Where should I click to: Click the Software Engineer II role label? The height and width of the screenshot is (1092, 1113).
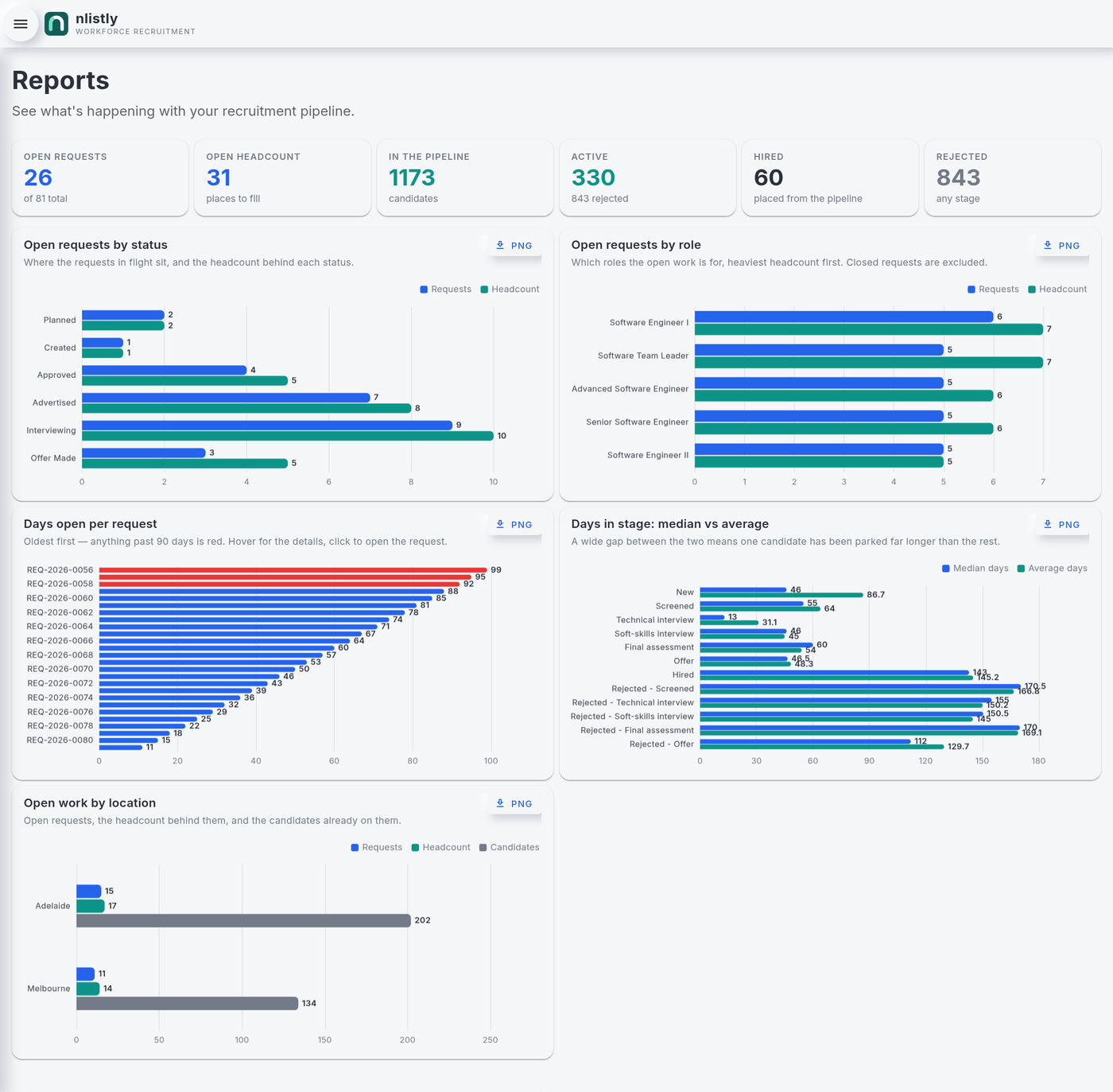point(648,456)
